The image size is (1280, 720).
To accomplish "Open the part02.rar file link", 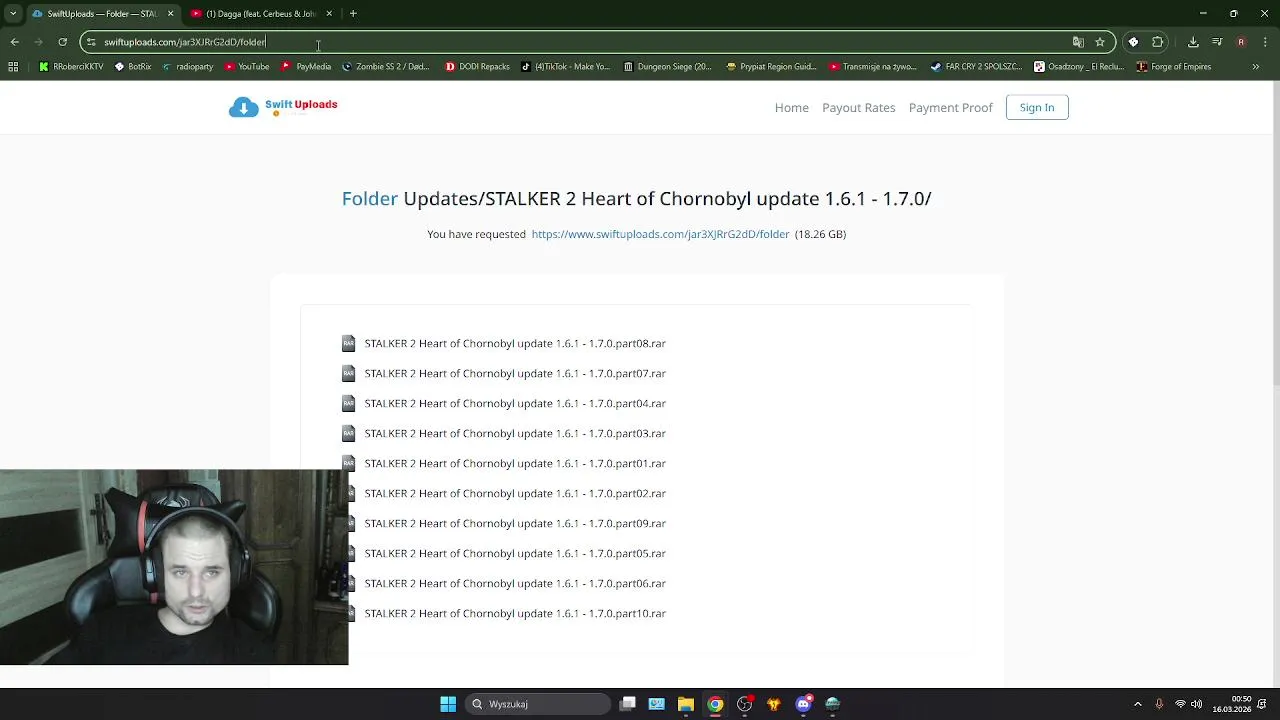I will (x=515, y=493).
